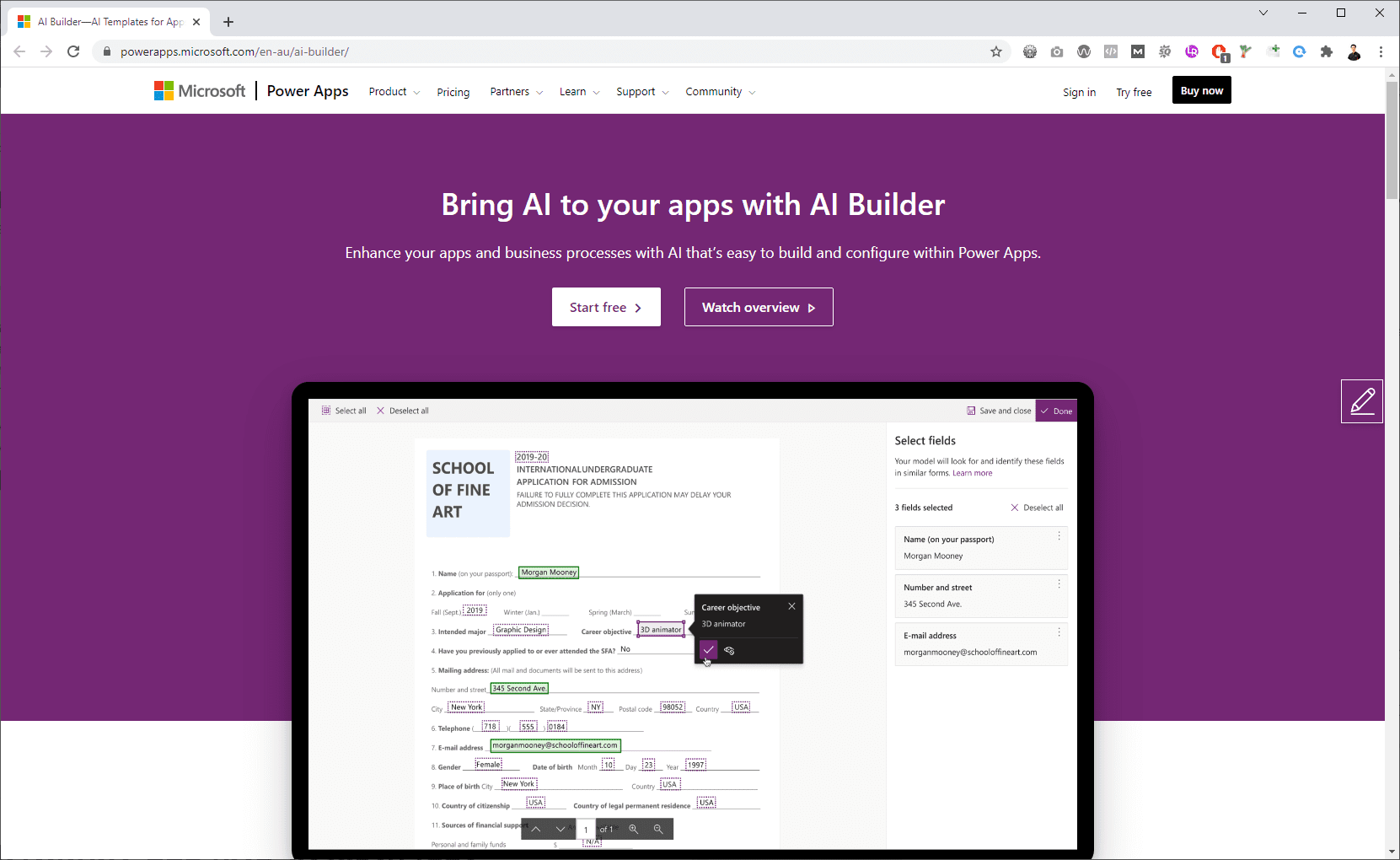1400x860 pixels.
Task: Close the Career objective popup
Action: point(791,606)
